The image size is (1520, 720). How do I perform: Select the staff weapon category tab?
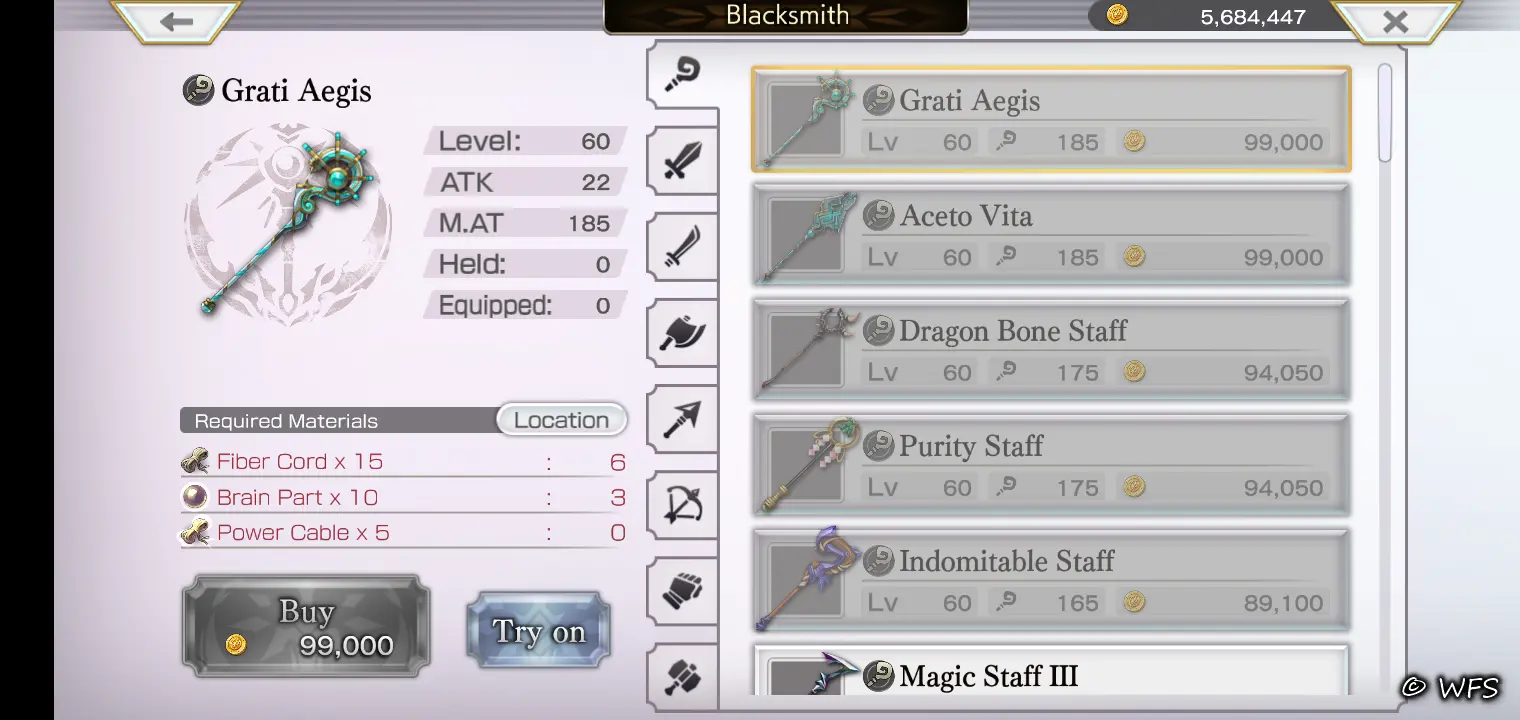682,74
